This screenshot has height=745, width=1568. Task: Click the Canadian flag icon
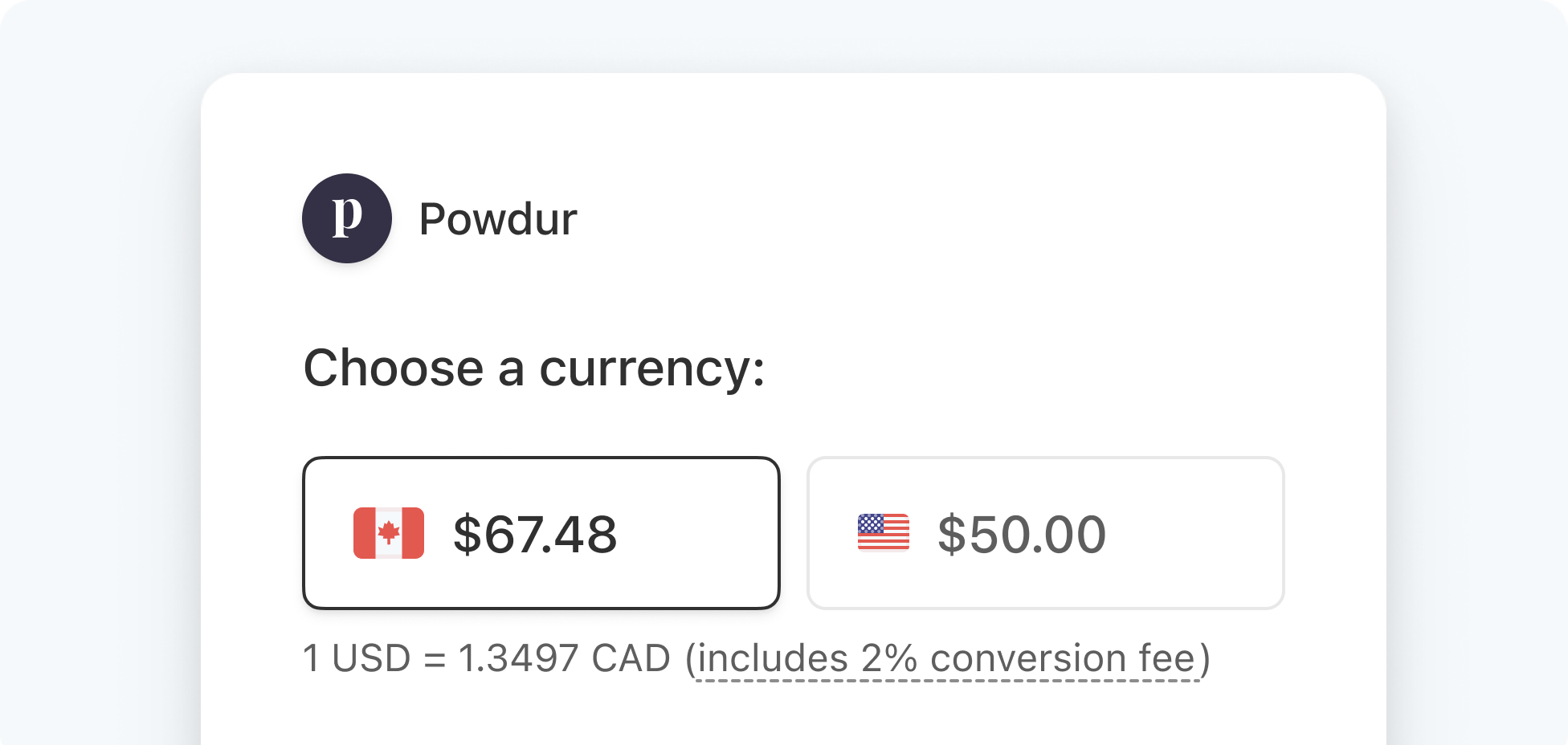[389, 533]
